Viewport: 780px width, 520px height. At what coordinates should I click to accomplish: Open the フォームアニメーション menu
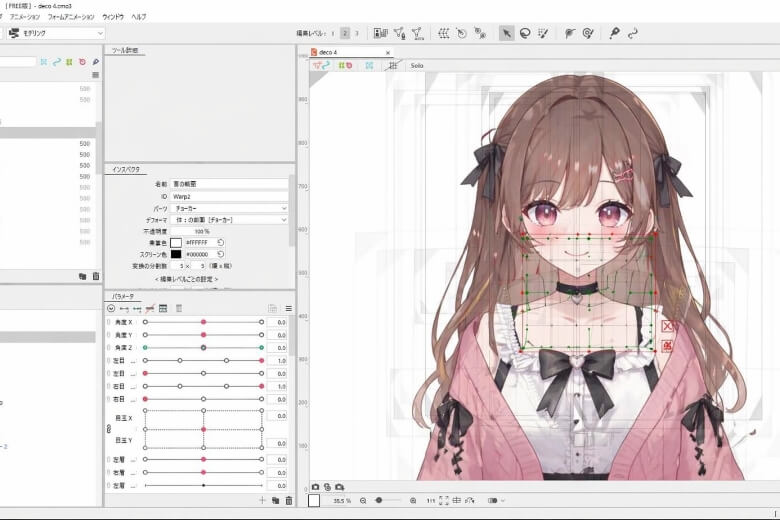pos(71,17)
